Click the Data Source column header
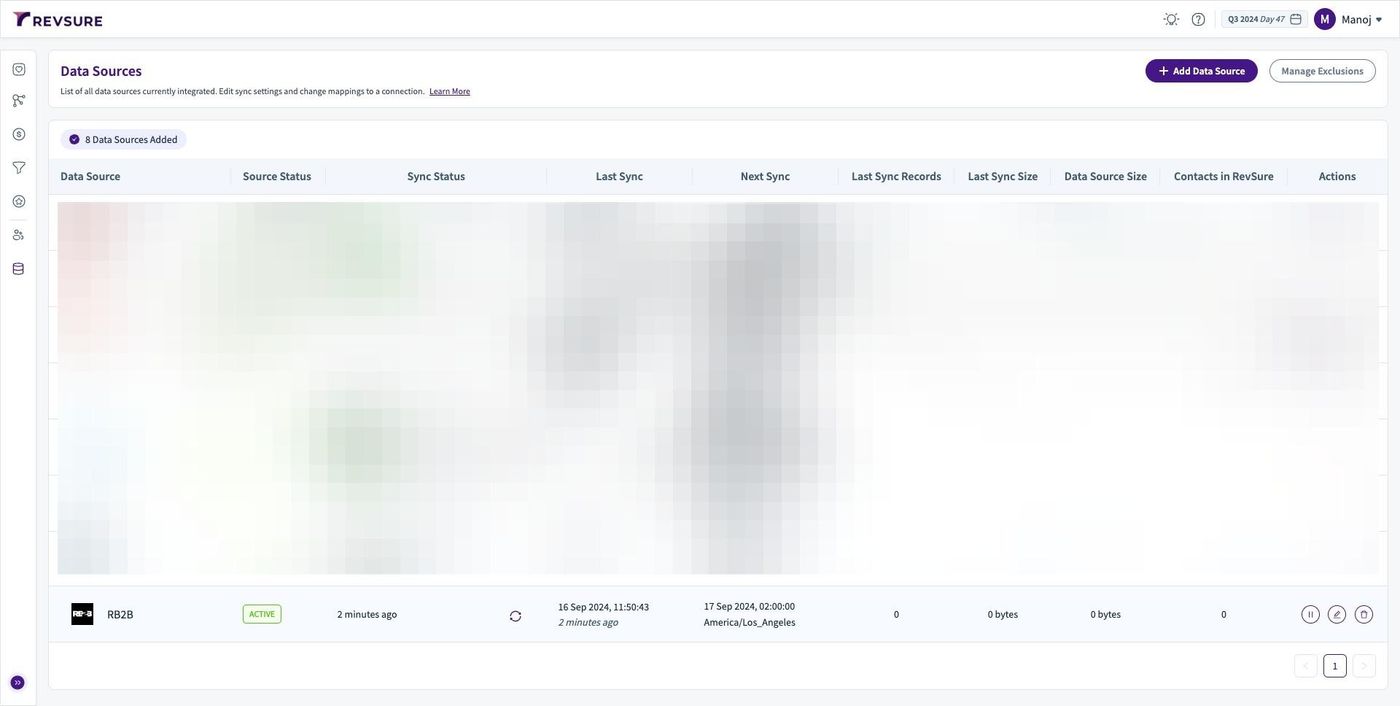Viewport: 1400px width, 706px height. pos(90,176)
